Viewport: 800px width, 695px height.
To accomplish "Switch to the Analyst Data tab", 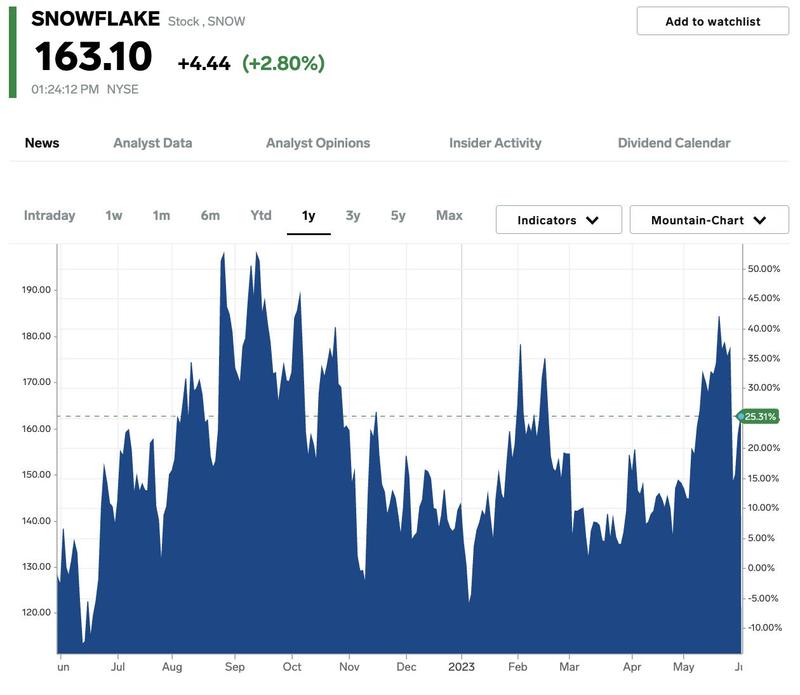I will point(153,143).
